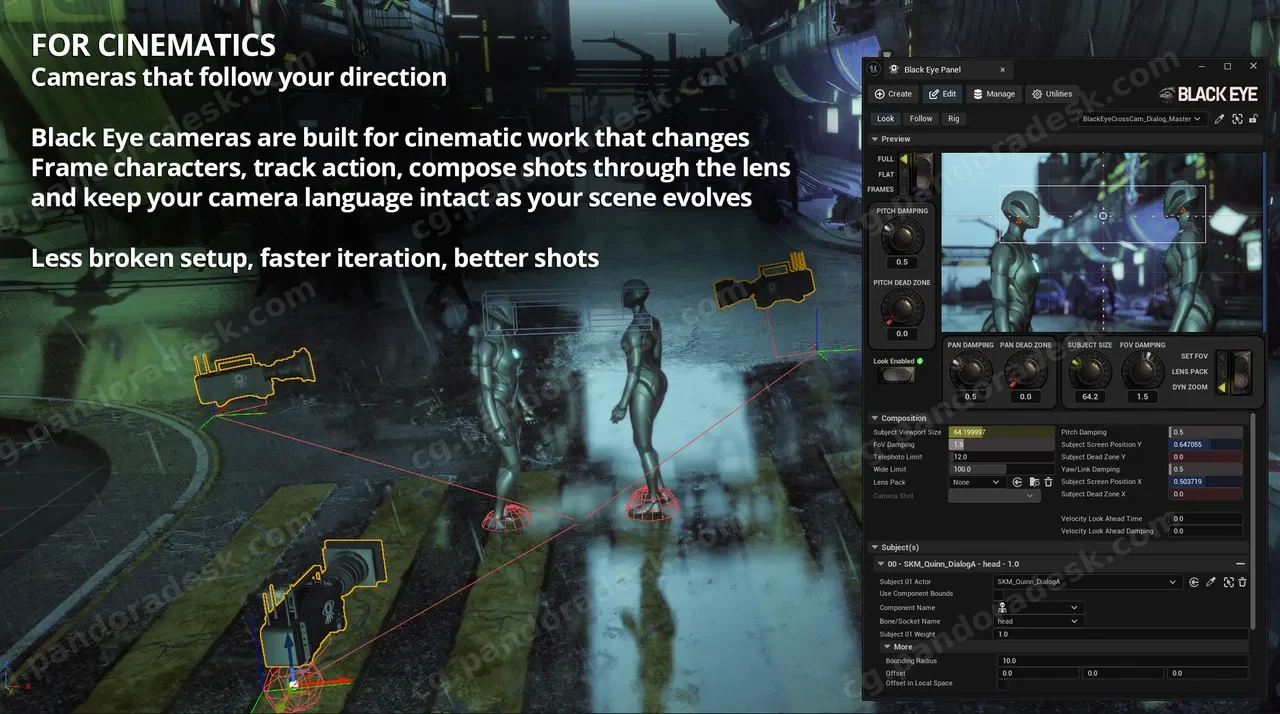Delete the Lens Pack with the trash icon
Image resolution: width=1280 pixels, height=714 pixels.
pyautogui.click(x=1048, y=482)
